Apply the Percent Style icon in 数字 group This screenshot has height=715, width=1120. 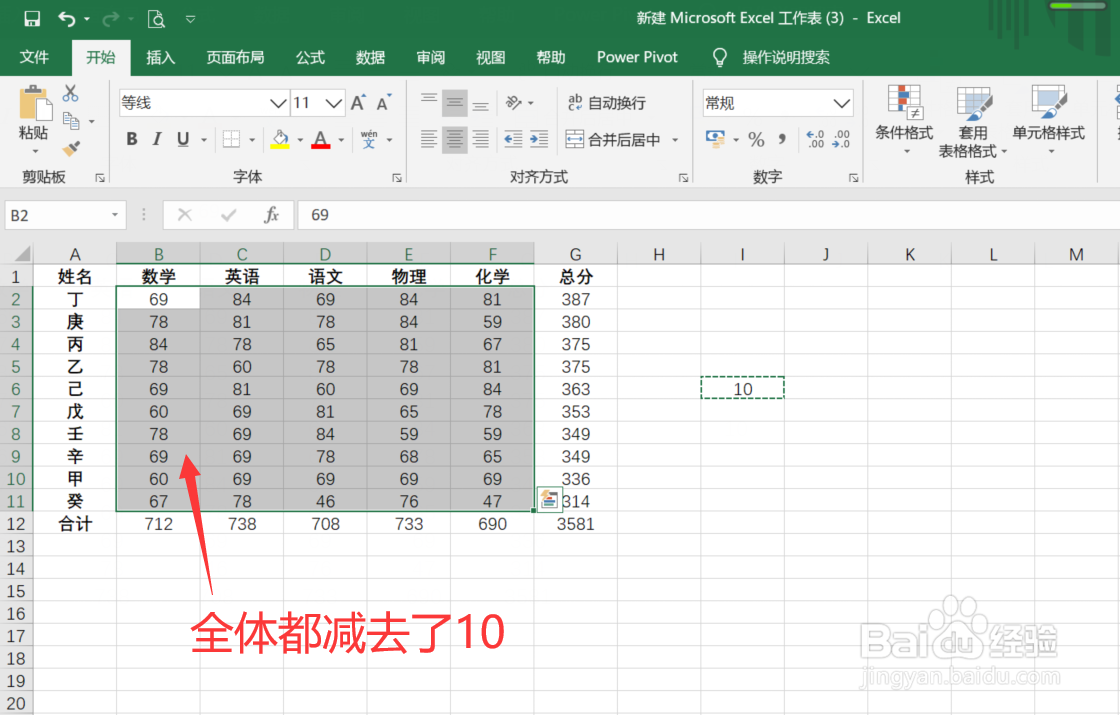point(758,139)
